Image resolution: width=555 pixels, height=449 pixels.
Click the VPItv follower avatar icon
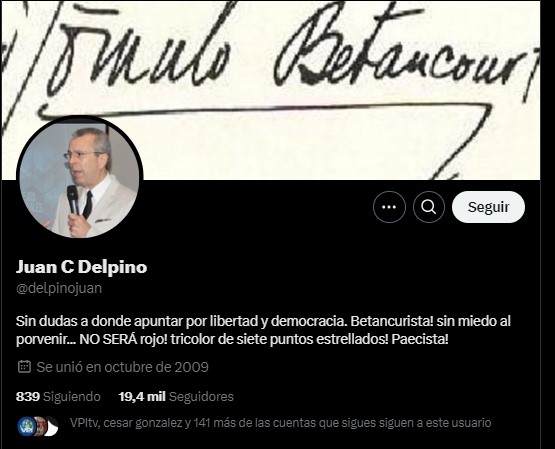[27, 426]
